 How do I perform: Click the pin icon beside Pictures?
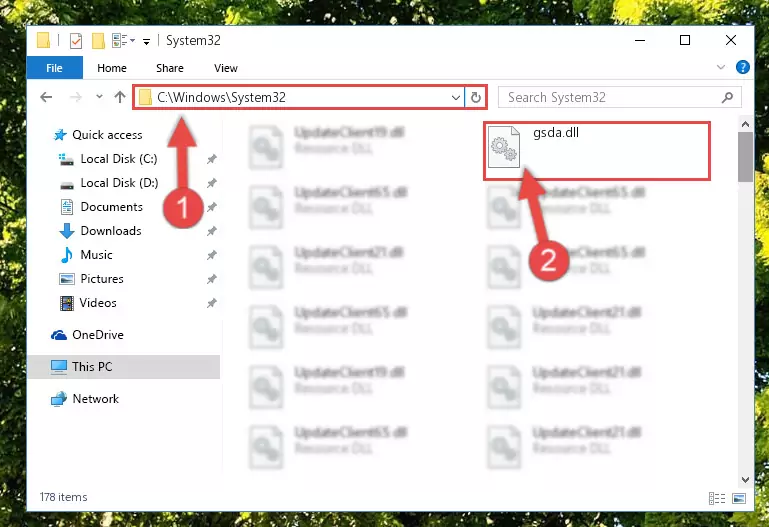coord(211,279)
